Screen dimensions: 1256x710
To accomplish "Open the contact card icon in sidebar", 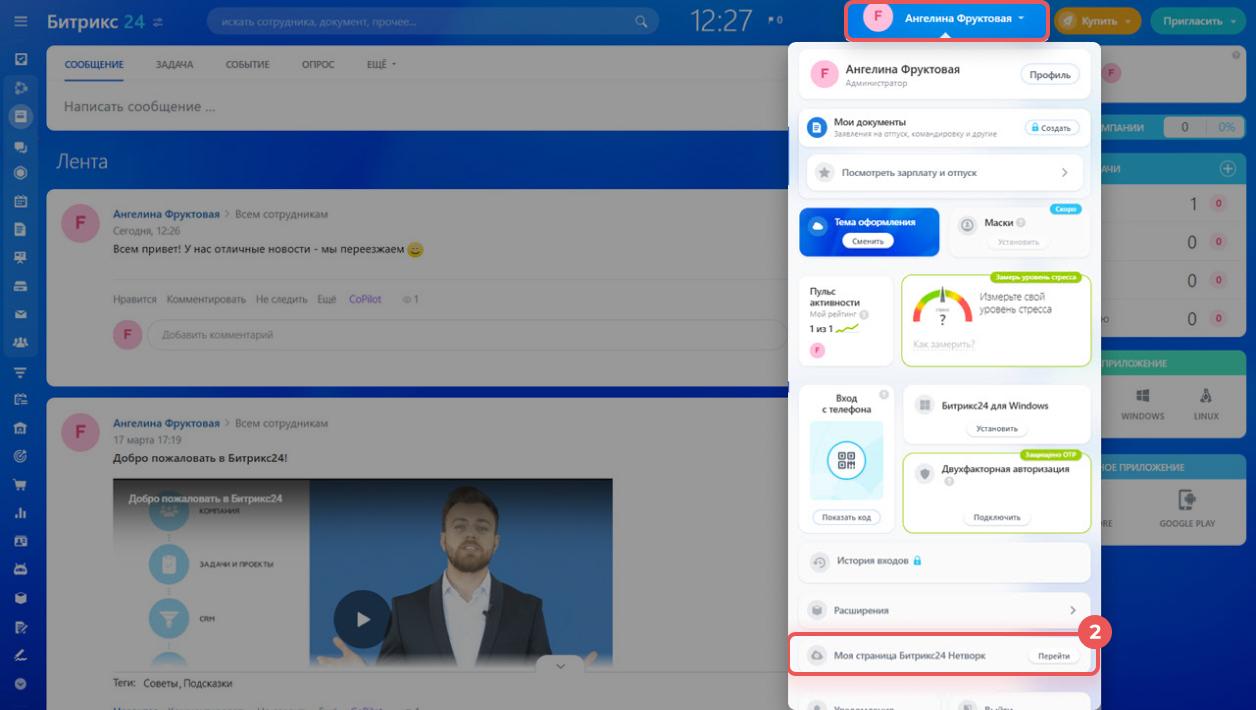I will click(x=20, y=541).
